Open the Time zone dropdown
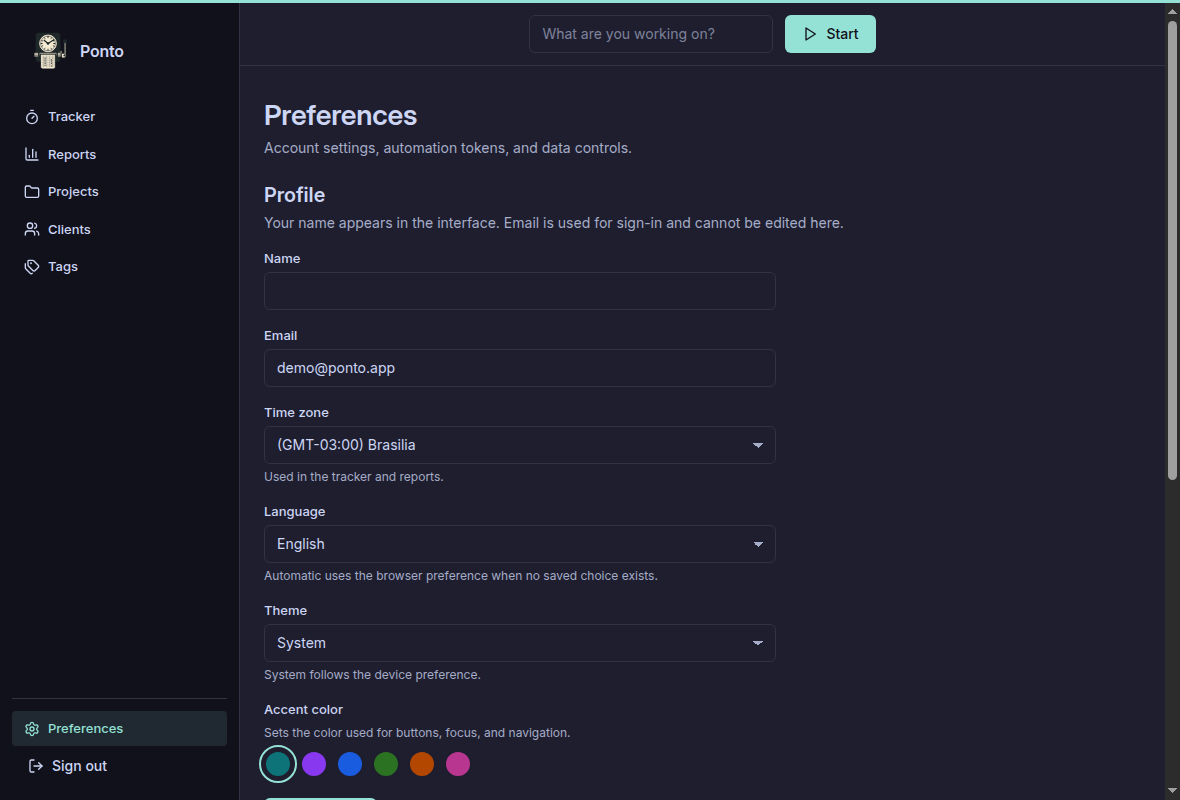1180x800 pixels. tap(519, 445)
